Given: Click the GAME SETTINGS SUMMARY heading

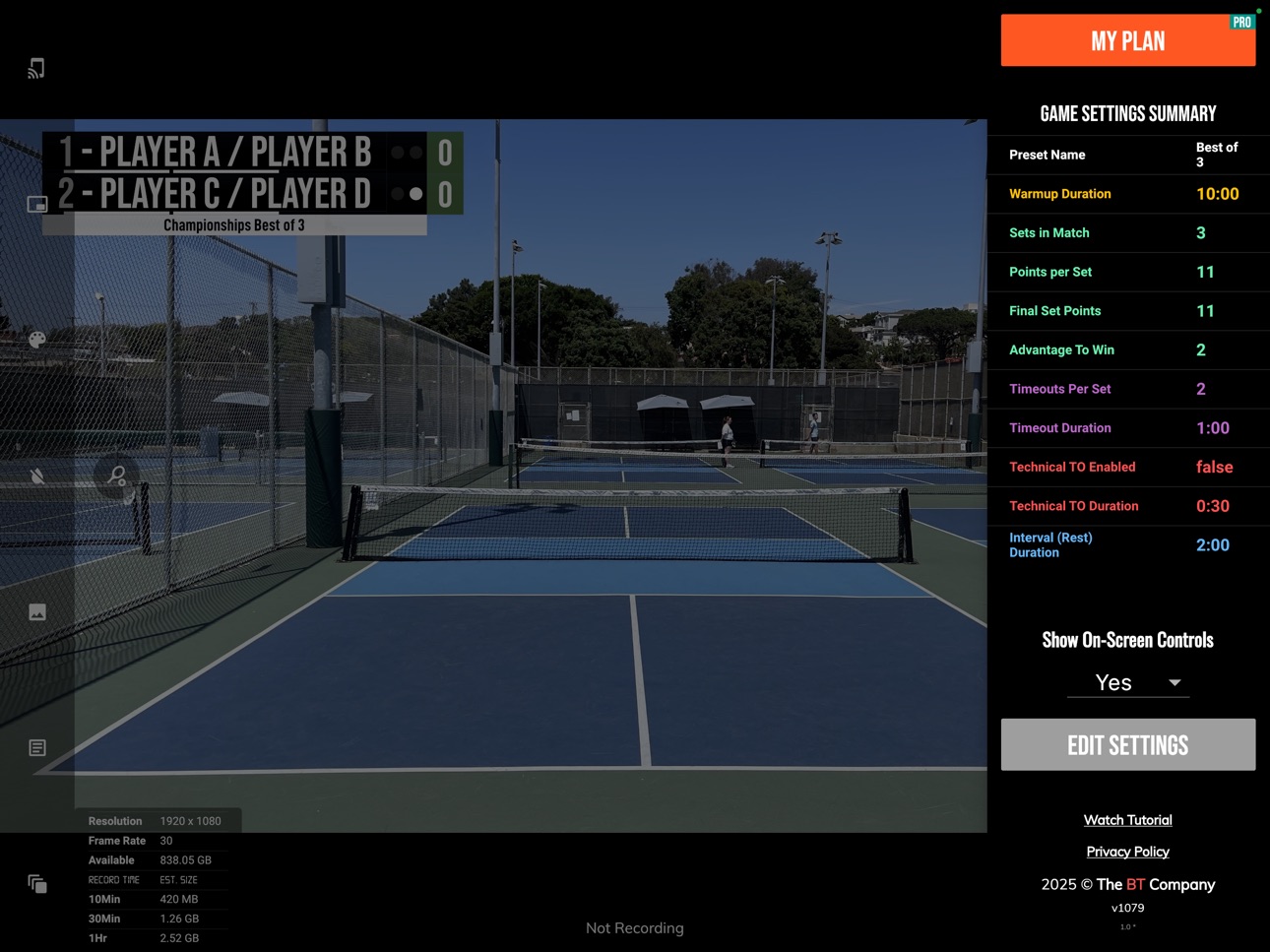Looking at the screenshot, I should click(1128, 113).
